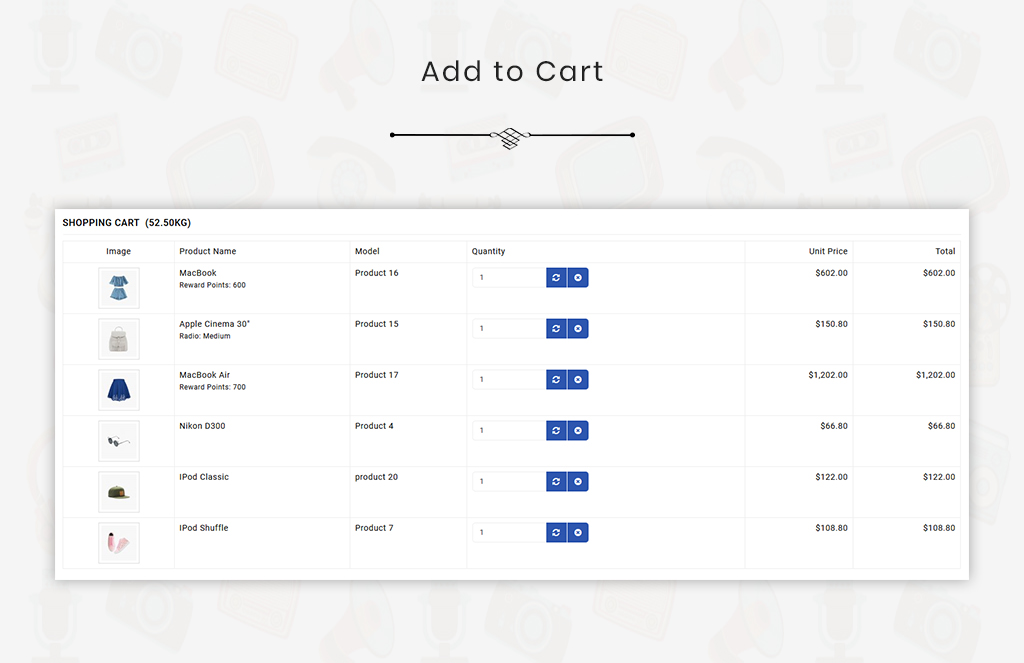The image size is (1024, 663).
Task: Delete iPod Shuffle from cart
Action: 578,532
